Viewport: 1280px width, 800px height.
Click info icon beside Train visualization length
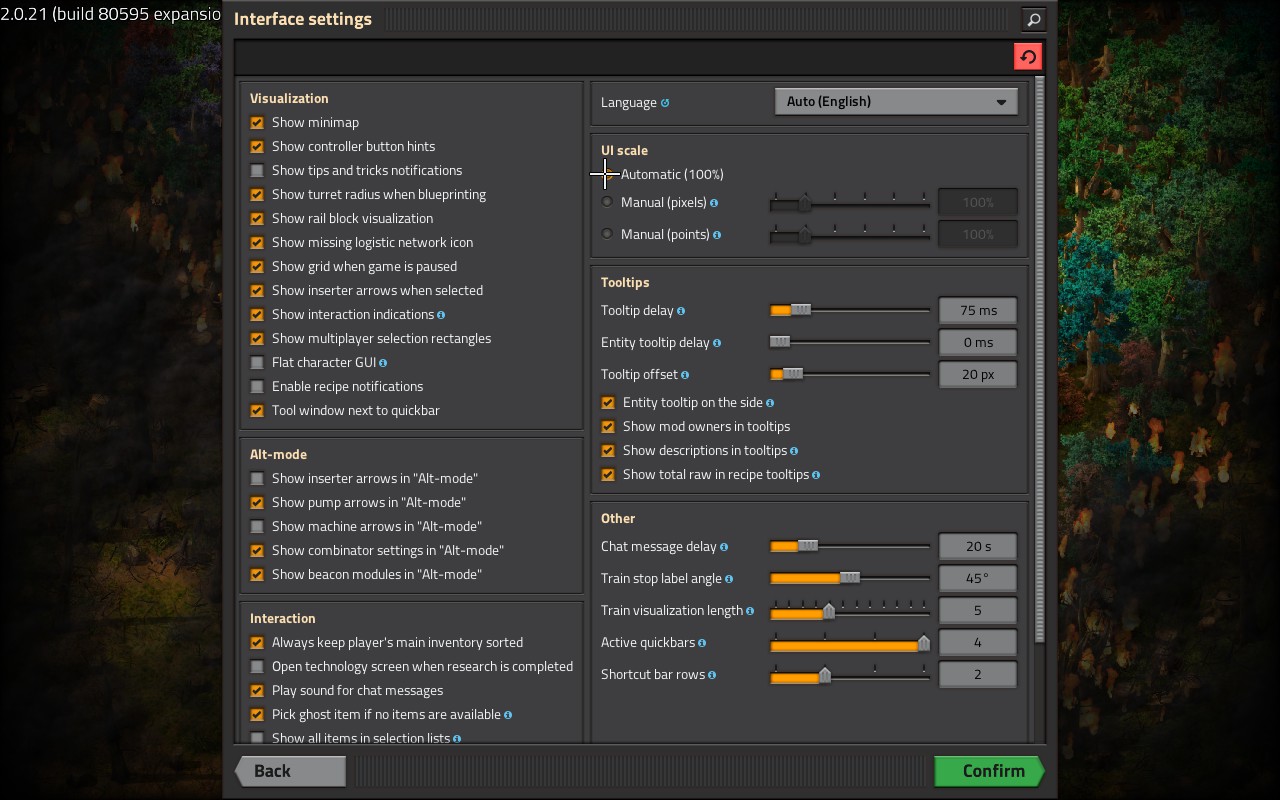750,611
